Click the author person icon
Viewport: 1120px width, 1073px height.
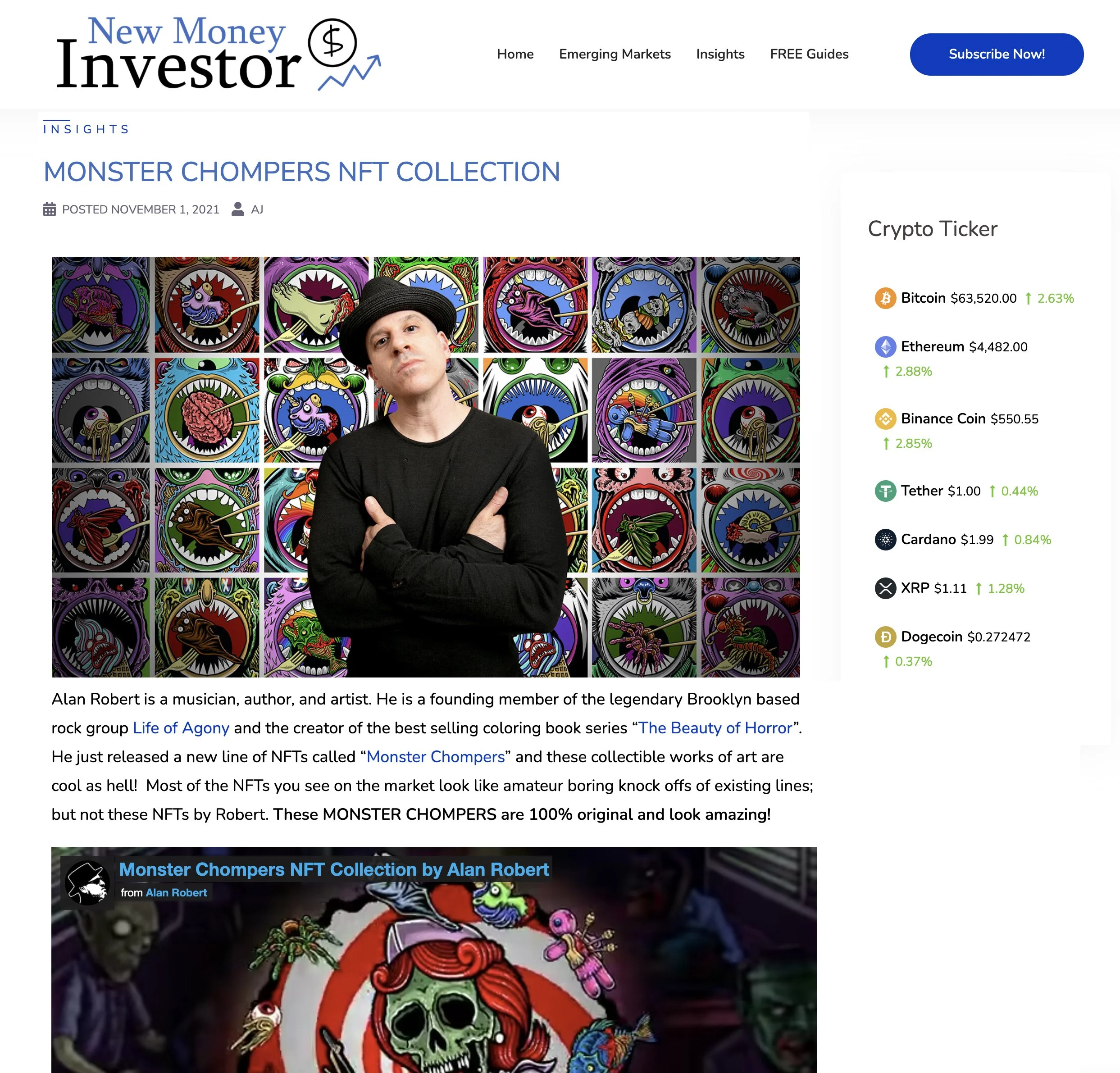238,209
